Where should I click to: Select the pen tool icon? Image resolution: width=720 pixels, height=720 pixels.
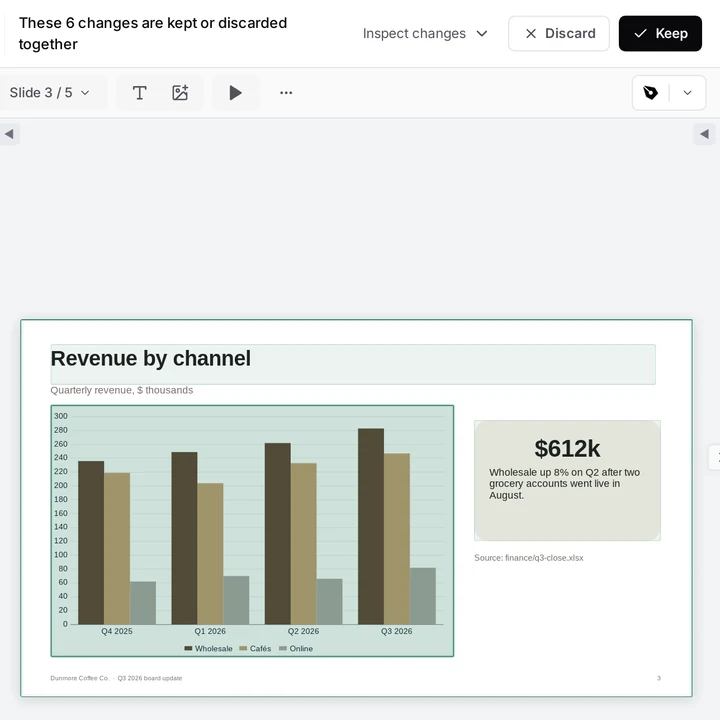650,93
